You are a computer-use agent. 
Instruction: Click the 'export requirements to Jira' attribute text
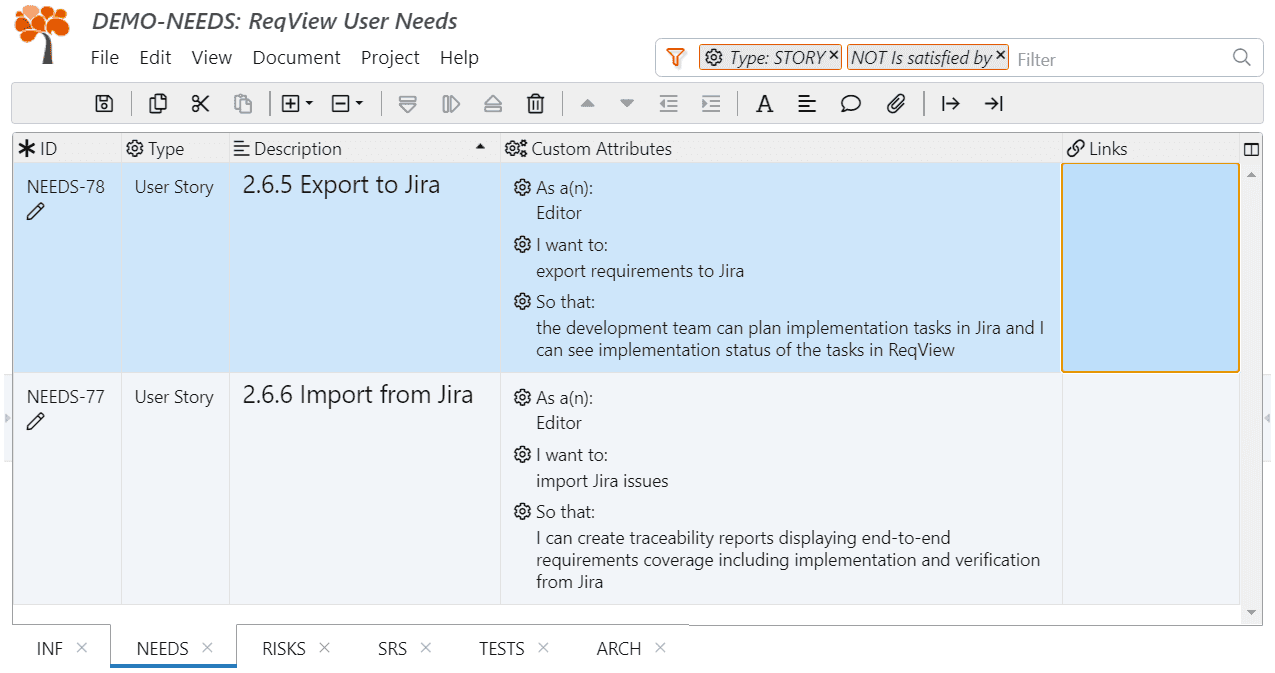pyautogui.click(x=640, y=271)
